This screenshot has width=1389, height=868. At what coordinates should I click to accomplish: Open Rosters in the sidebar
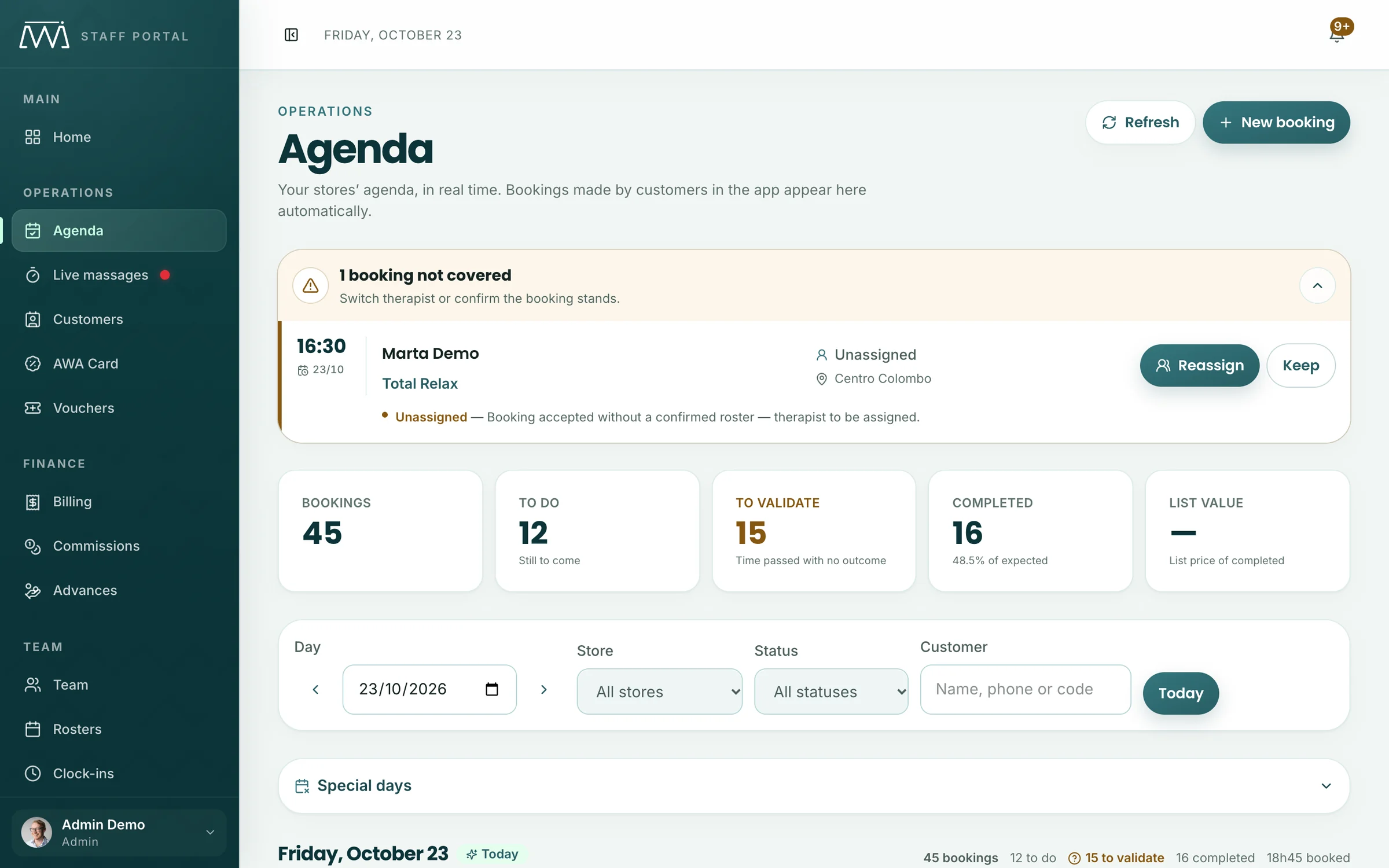point(119,729)
